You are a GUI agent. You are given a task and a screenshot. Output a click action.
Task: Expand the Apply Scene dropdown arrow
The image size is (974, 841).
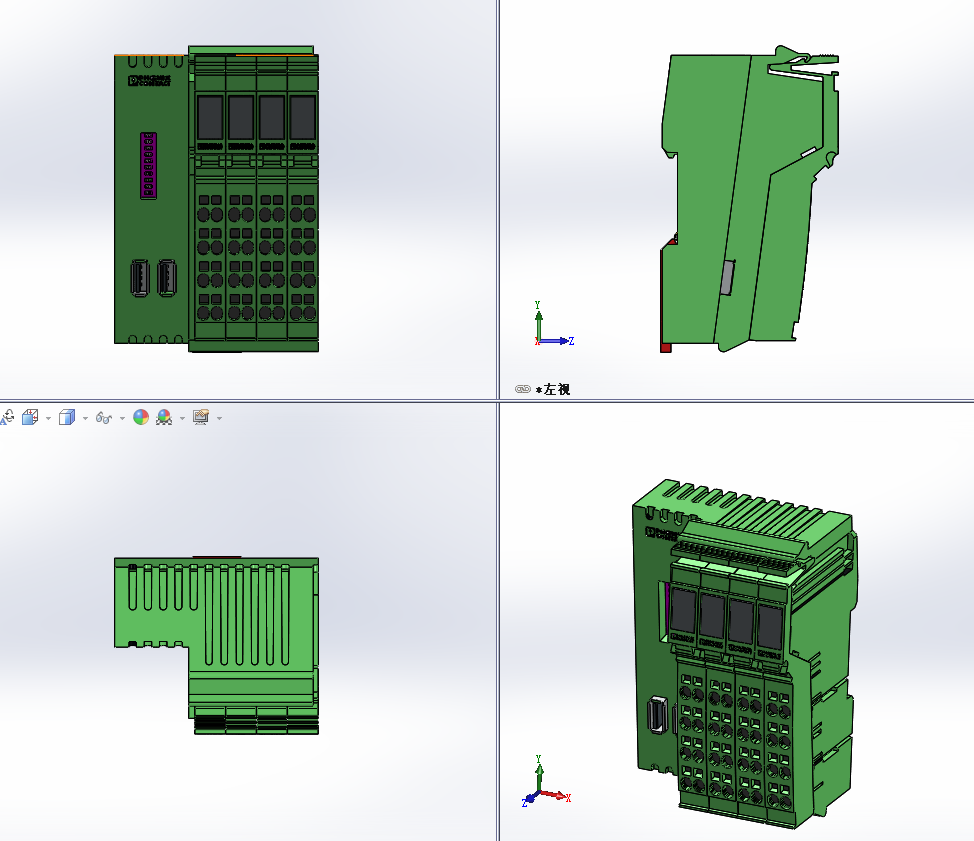coord(182,419)
